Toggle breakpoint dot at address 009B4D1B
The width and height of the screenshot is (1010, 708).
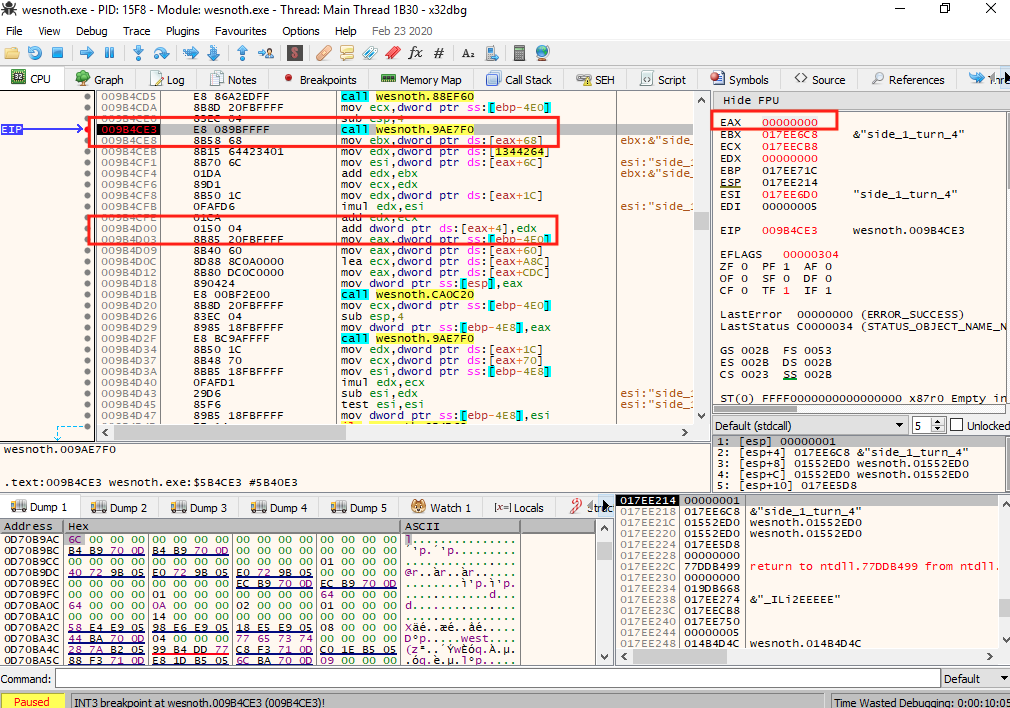click(x=88, y=294)
